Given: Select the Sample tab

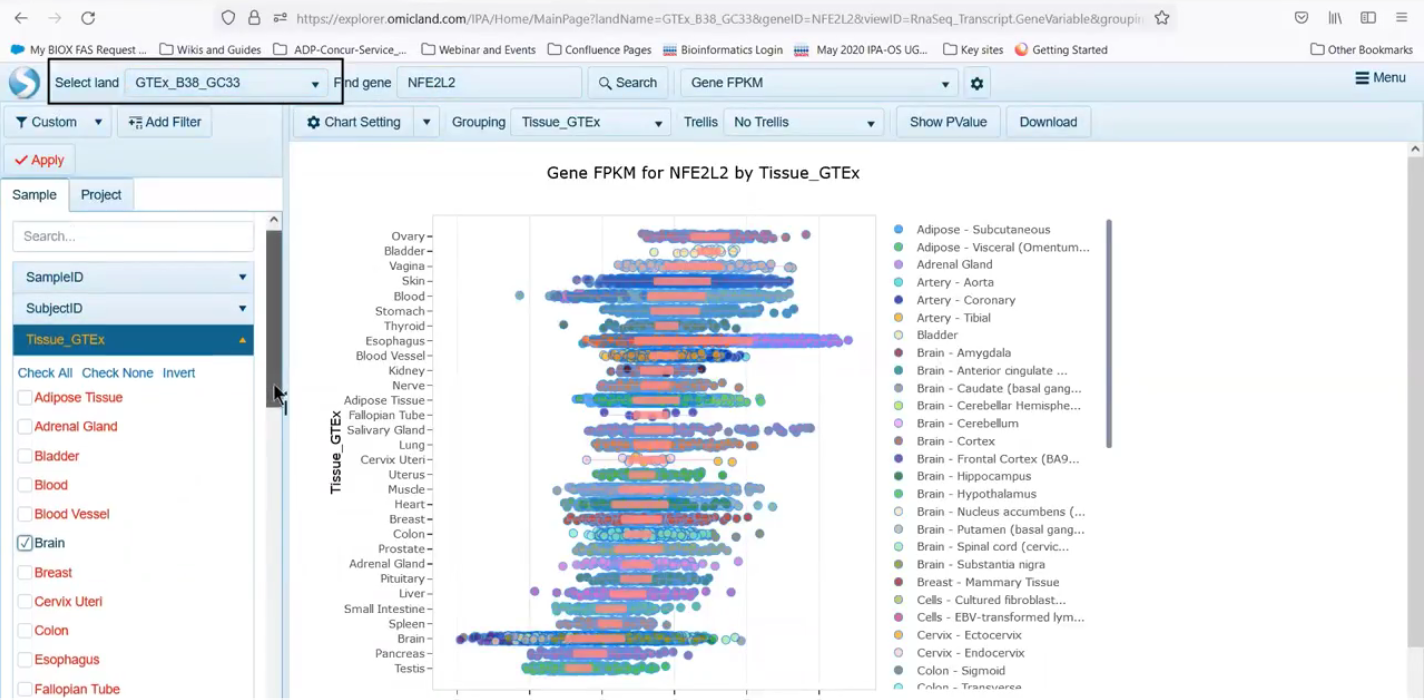Looking at the screenshot, I should (x=34, y=195).
